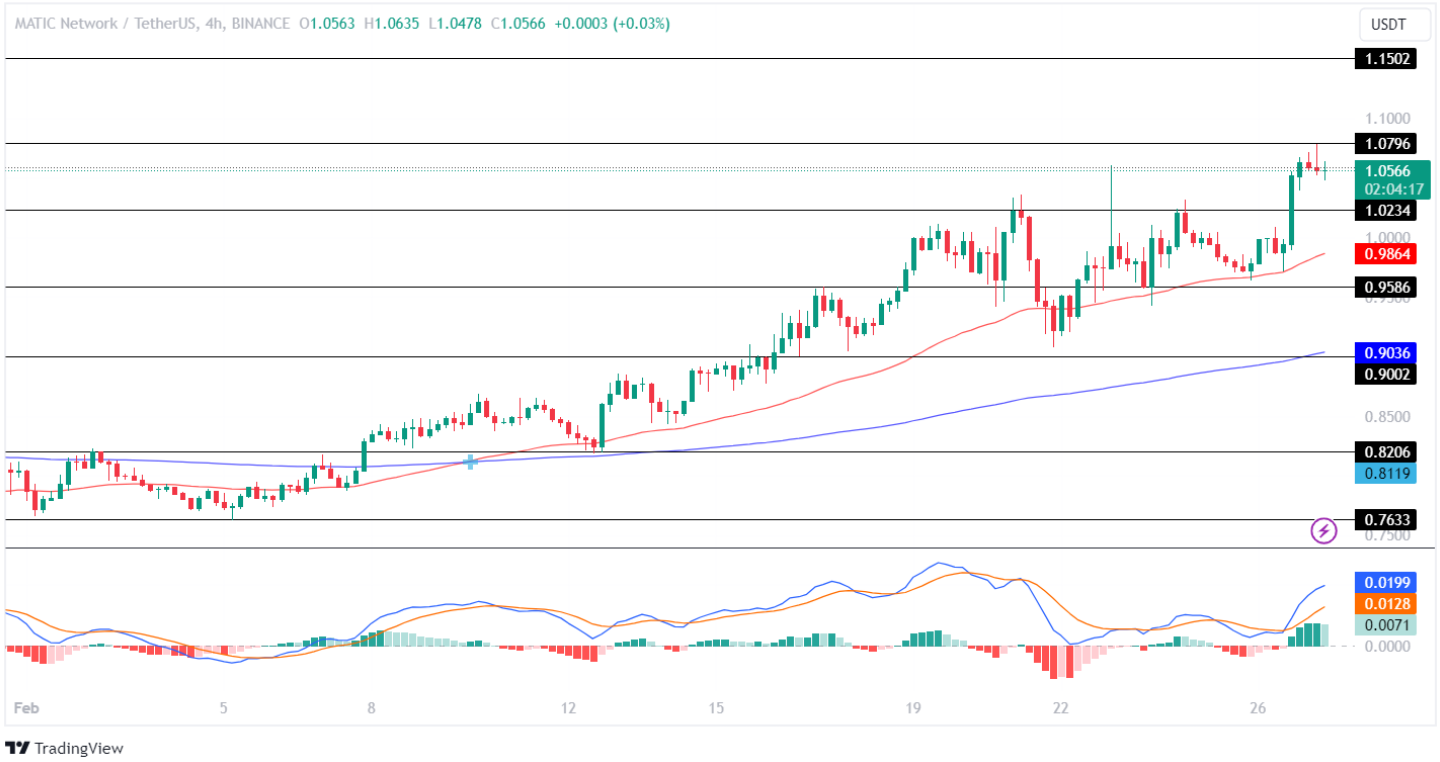Screen dimensions: 1440x762
Task: Click the red 0.9864 moving average label
Action: tap(1385, 254)
